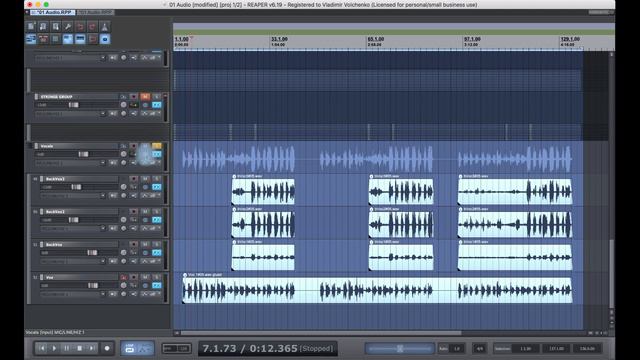The image size is (640, 360).
Task: Toggle the Repeat button in the transport
Action: 129,348
